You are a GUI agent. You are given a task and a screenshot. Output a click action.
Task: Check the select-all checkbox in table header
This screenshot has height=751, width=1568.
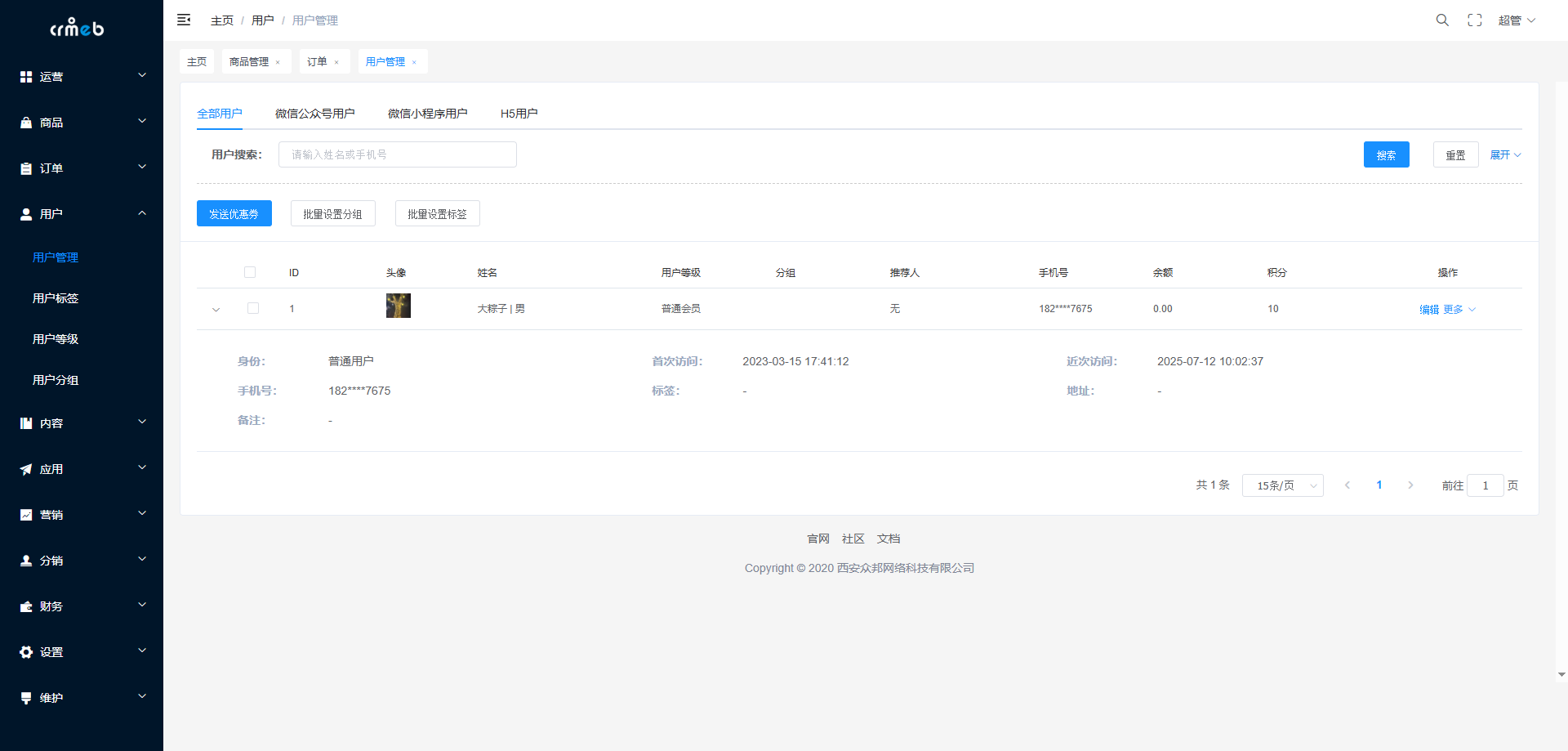(250, 272)
